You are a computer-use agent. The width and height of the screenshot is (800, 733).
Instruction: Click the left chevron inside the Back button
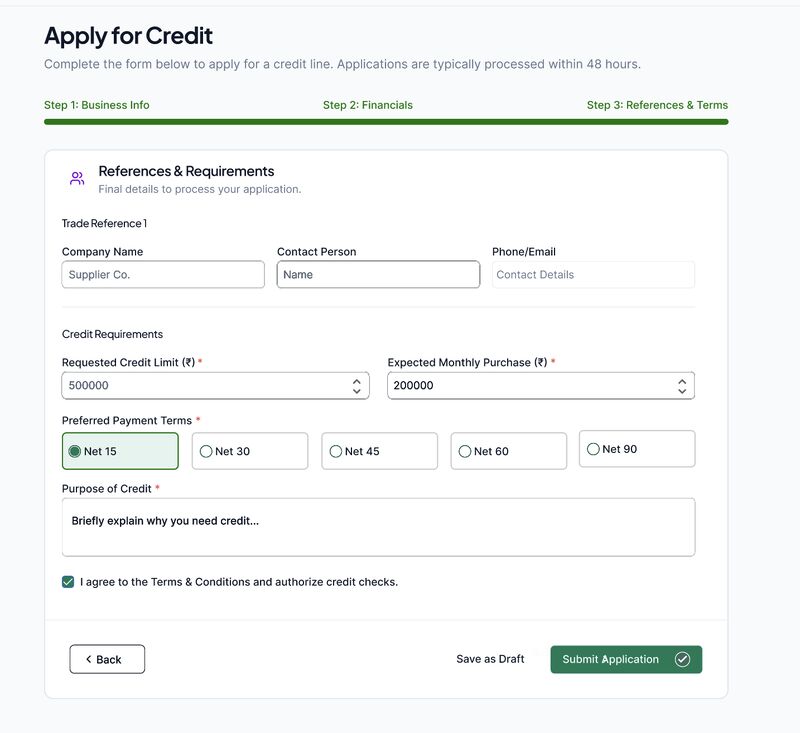[87, 659]
